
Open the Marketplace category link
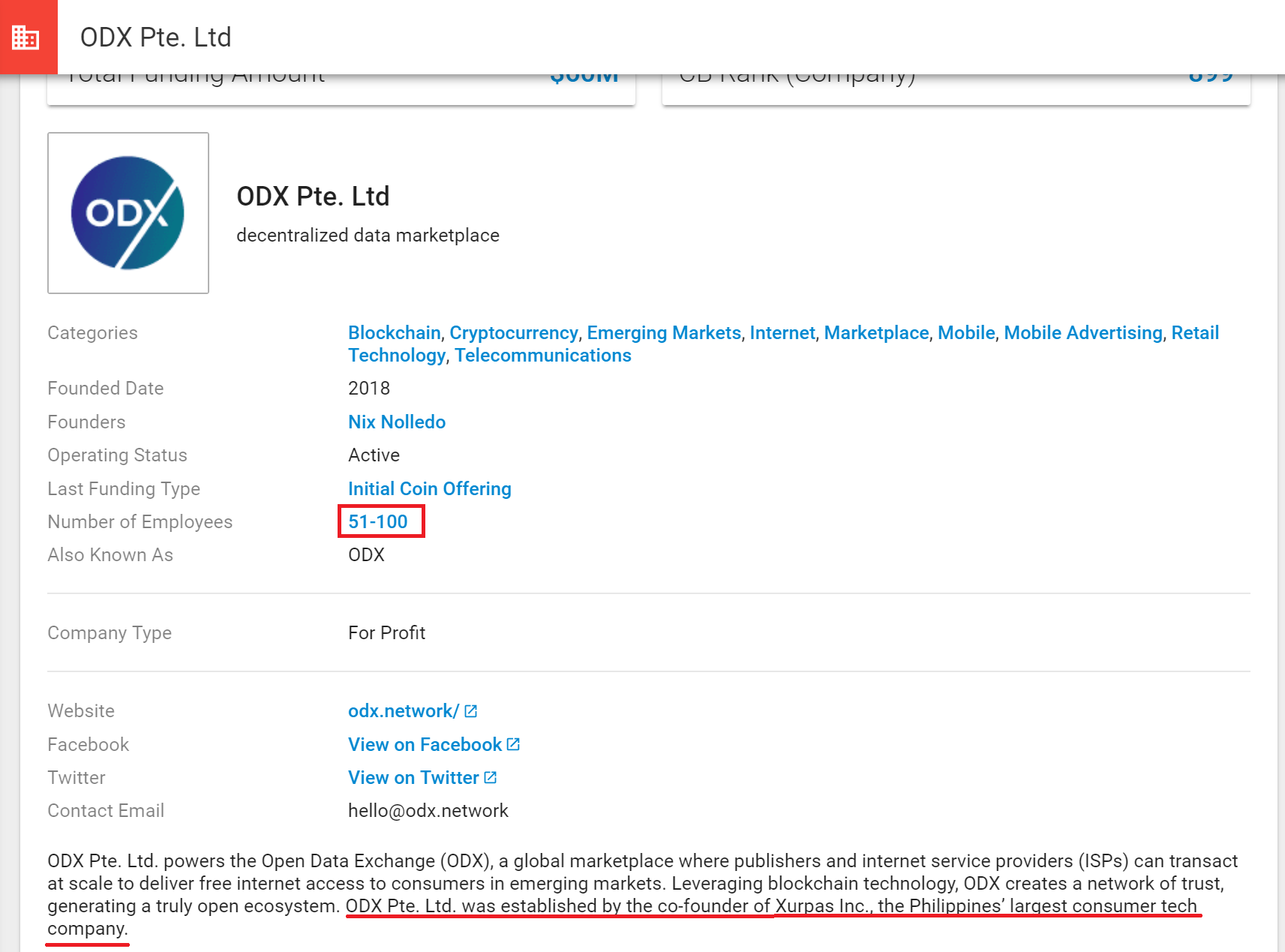(876, 333)
